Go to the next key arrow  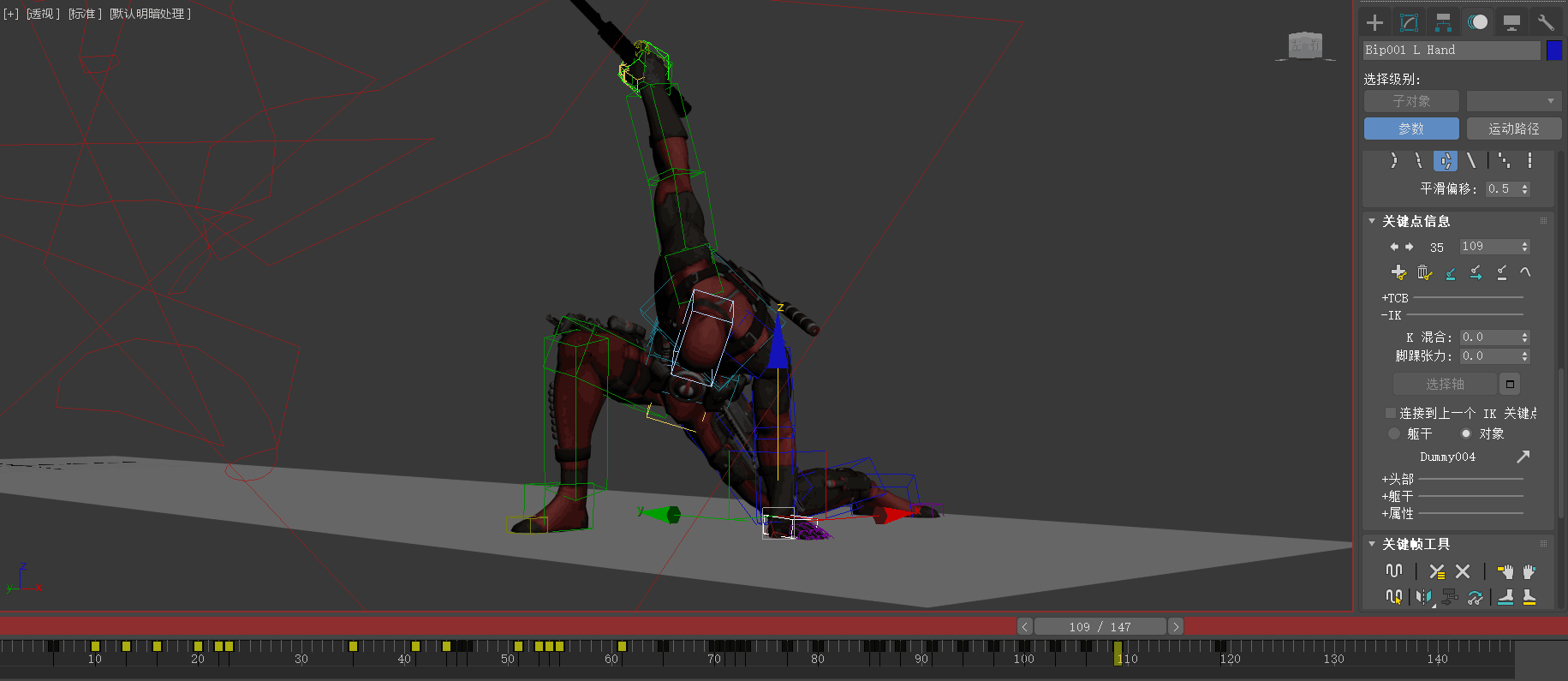point(1409,247)
